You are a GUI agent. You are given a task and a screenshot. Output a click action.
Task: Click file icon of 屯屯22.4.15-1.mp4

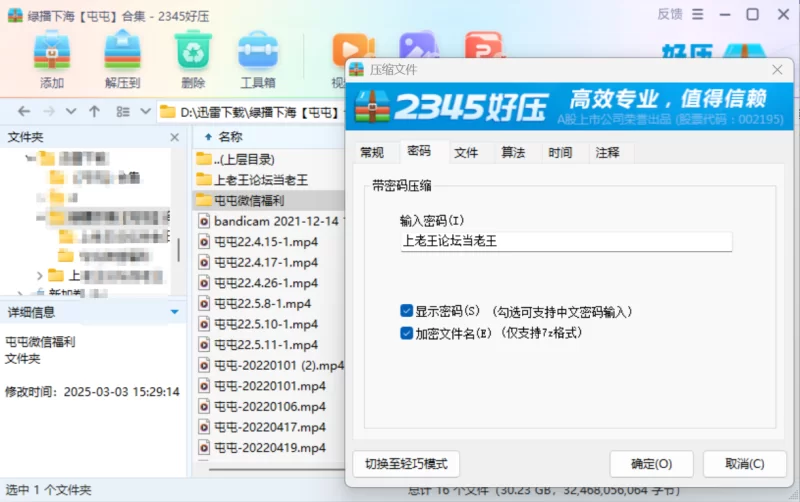204,241
